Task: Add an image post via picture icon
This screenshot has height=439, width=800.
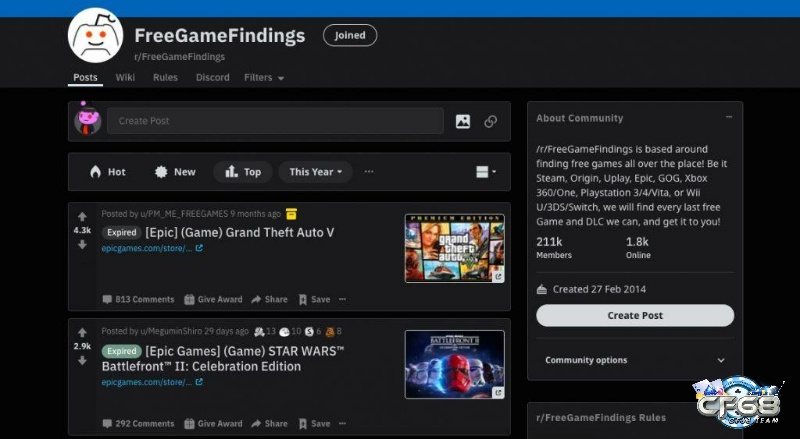Action: pyautogui.click(x=463, y=121)
